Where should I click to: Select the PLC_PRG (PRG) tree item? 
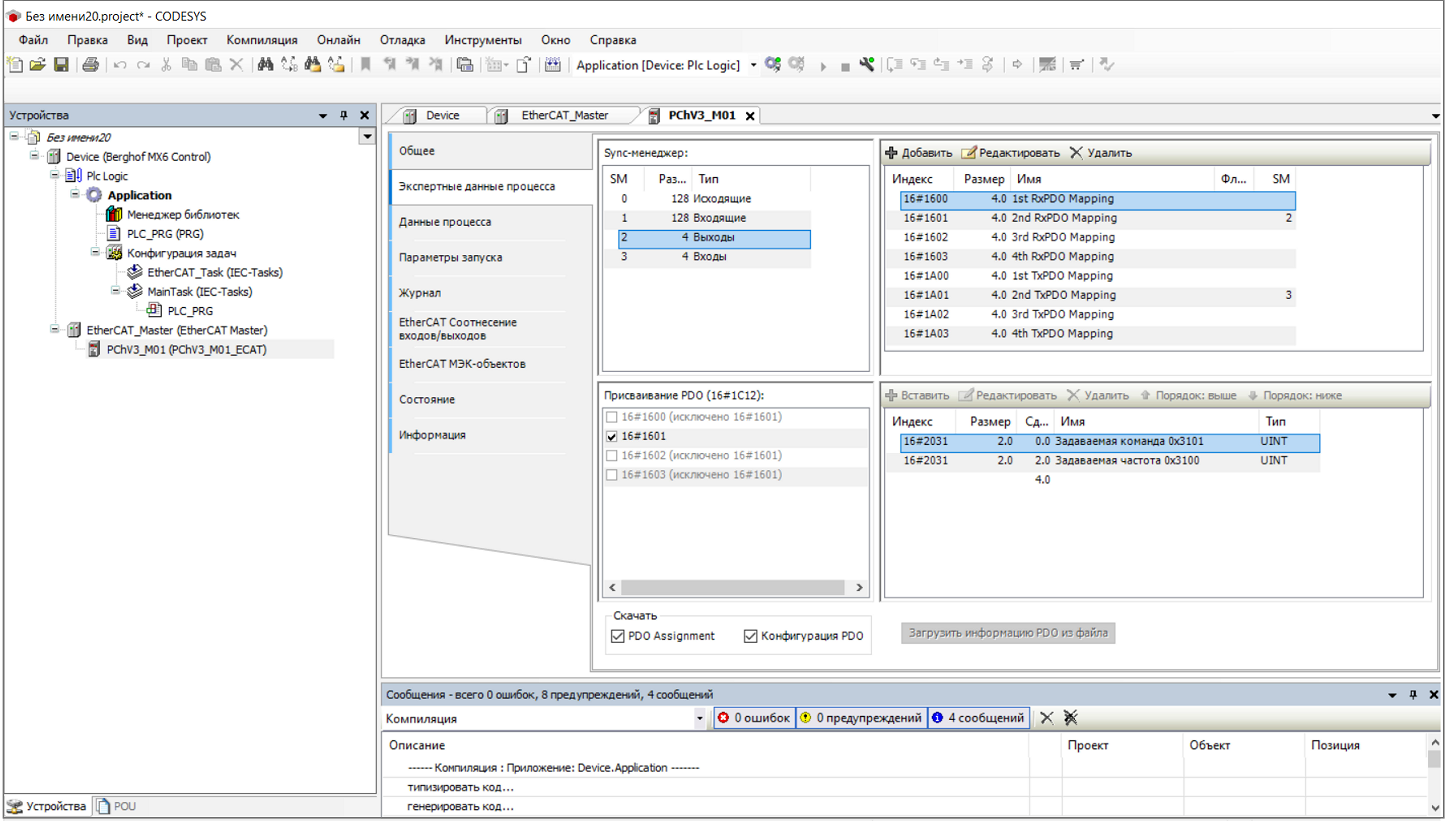click(165, 233)
